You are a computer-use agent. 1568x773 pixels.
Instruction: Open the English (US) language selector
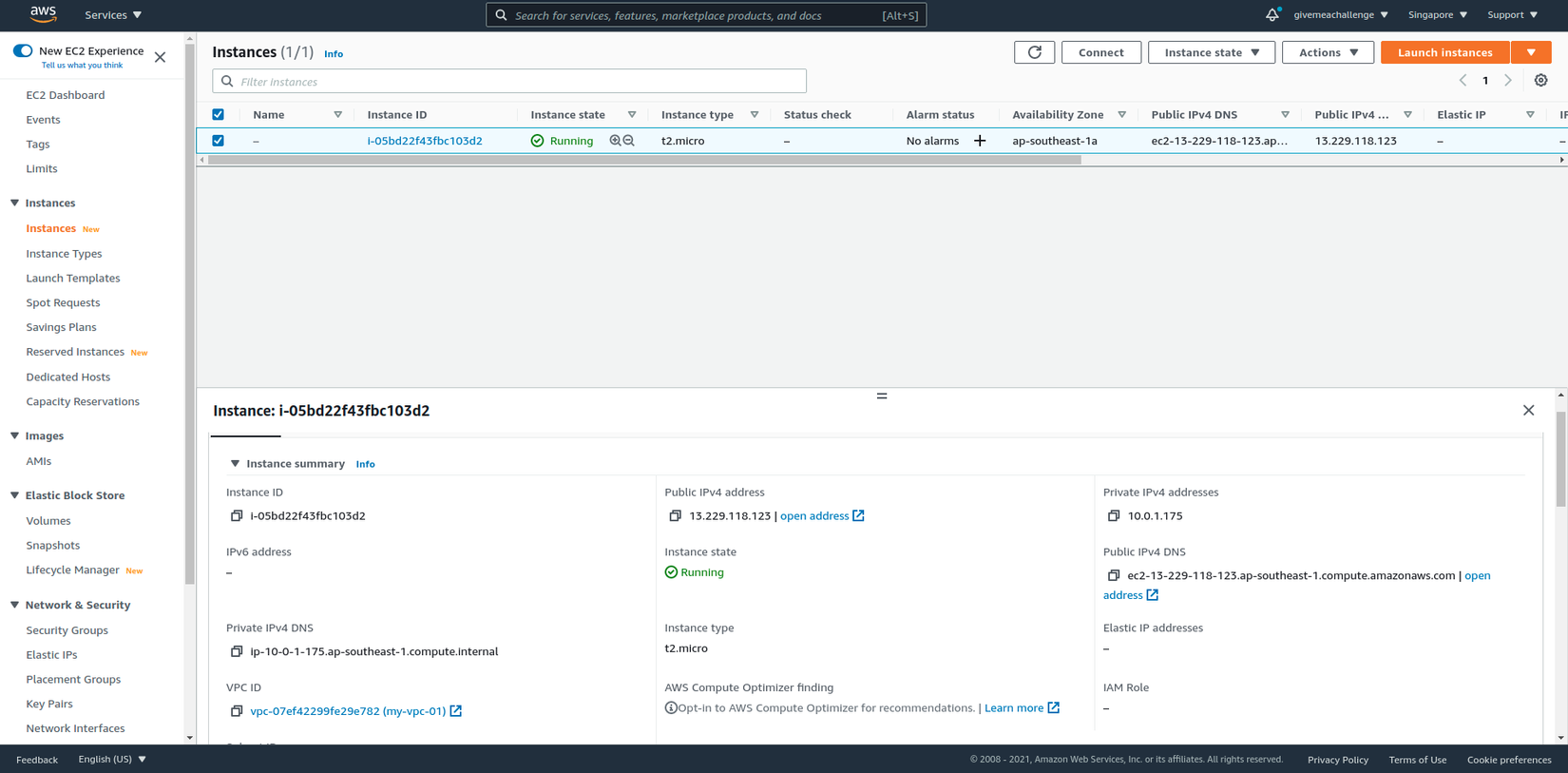112,760
